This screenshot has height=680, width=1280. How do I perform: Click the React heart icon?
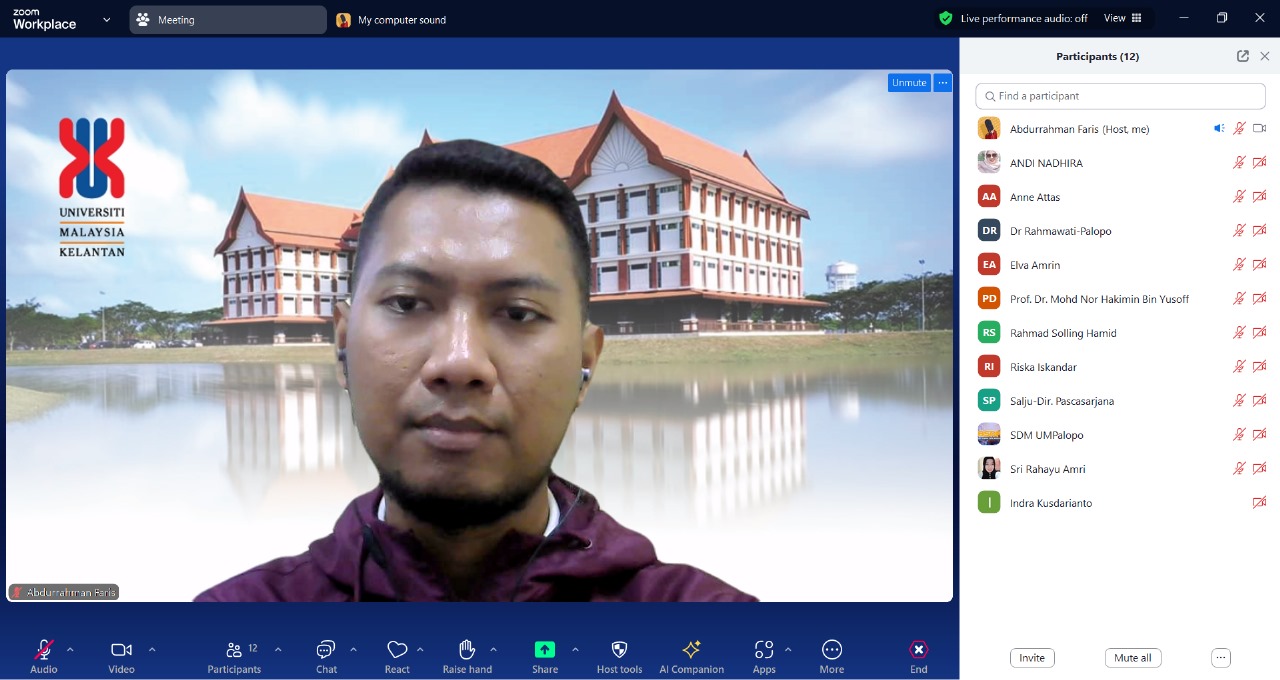(397, 650)
